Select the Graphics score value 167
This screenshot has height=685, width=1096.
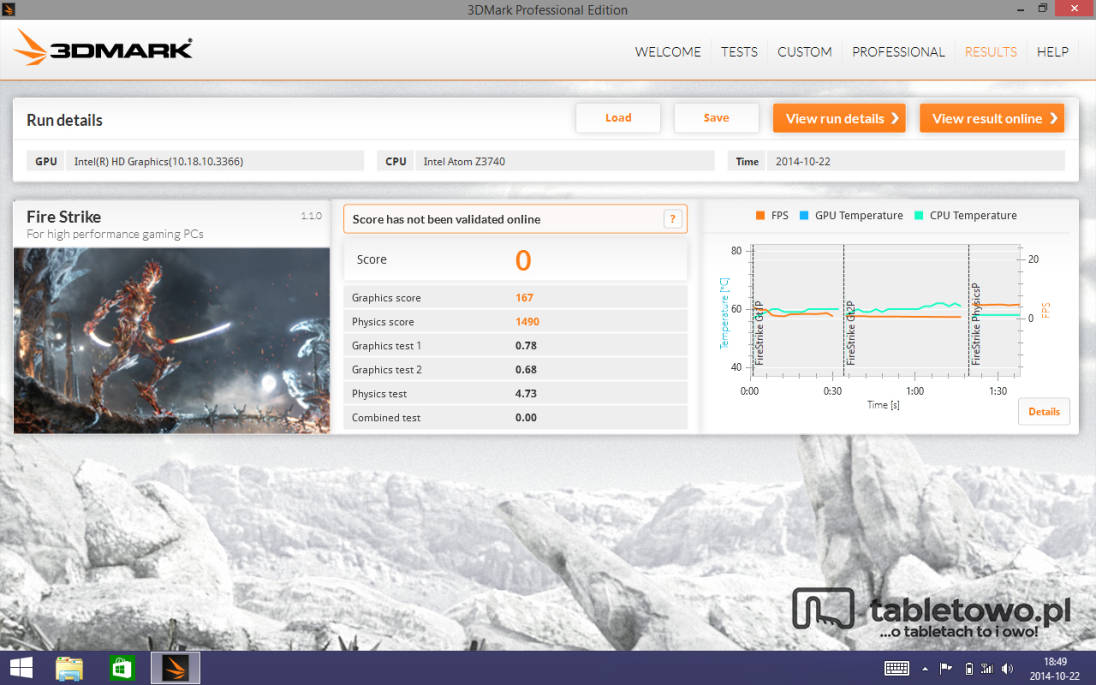point(524,298)
